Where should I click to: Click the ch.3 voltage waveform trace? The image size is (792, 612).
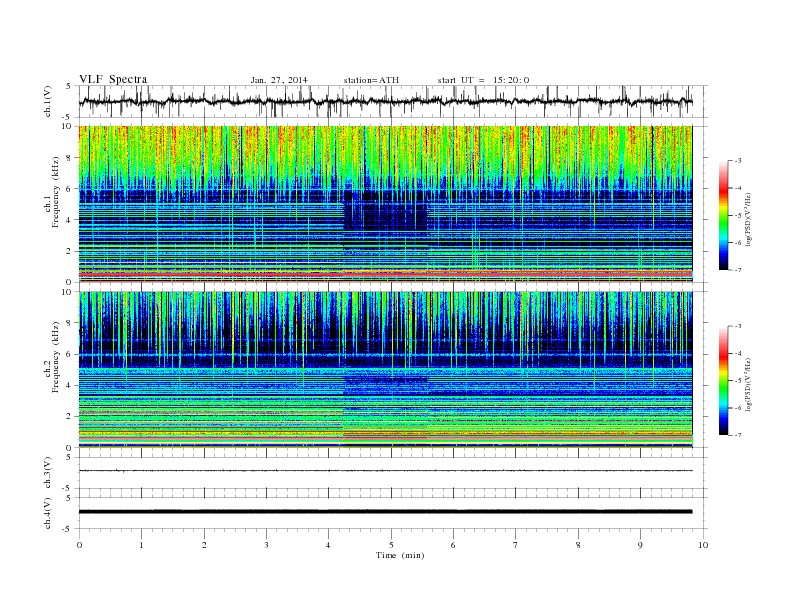coord(385,471)
